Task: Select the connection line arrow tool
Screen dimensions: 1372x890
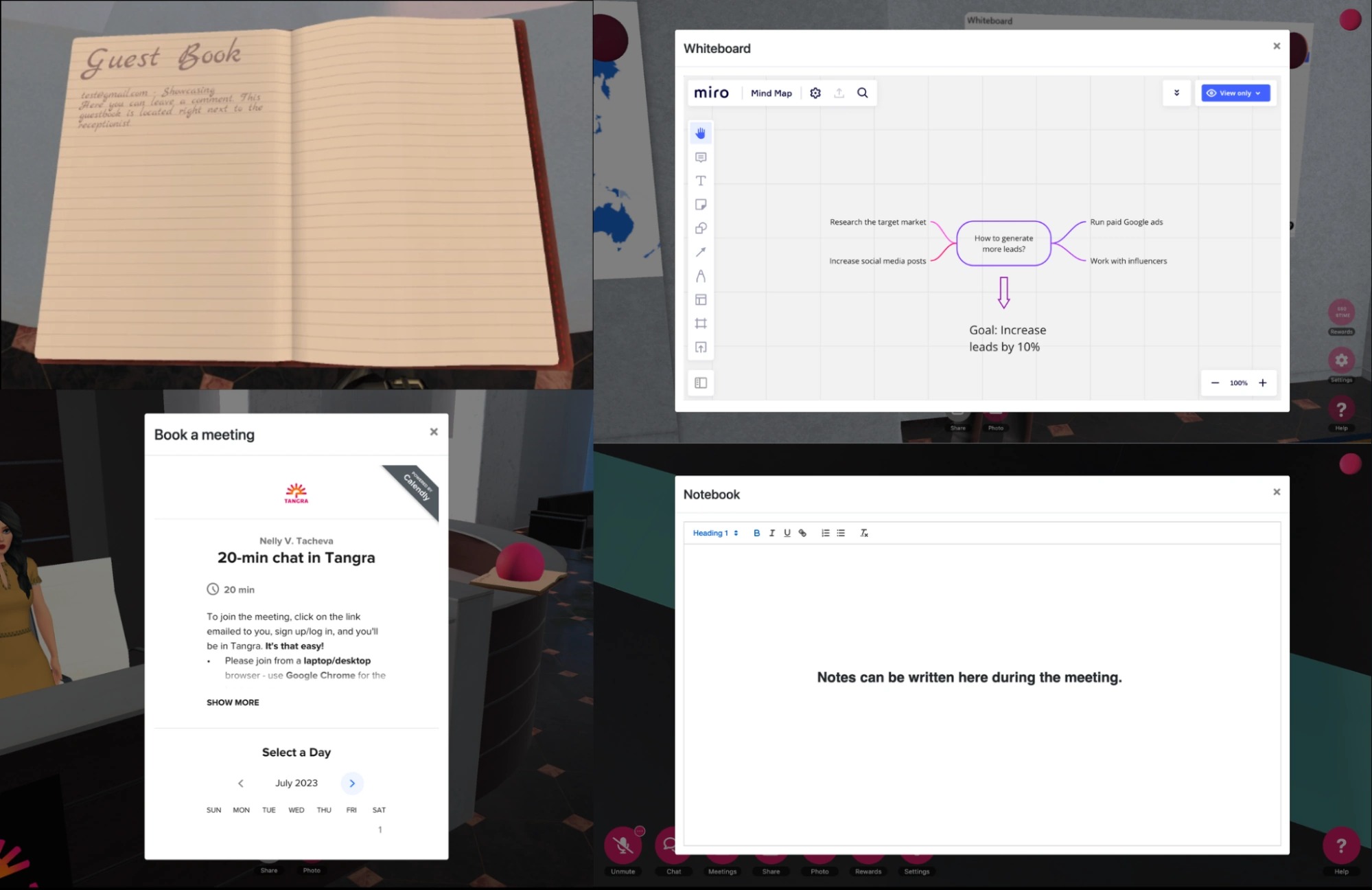Action: (700, 252)
